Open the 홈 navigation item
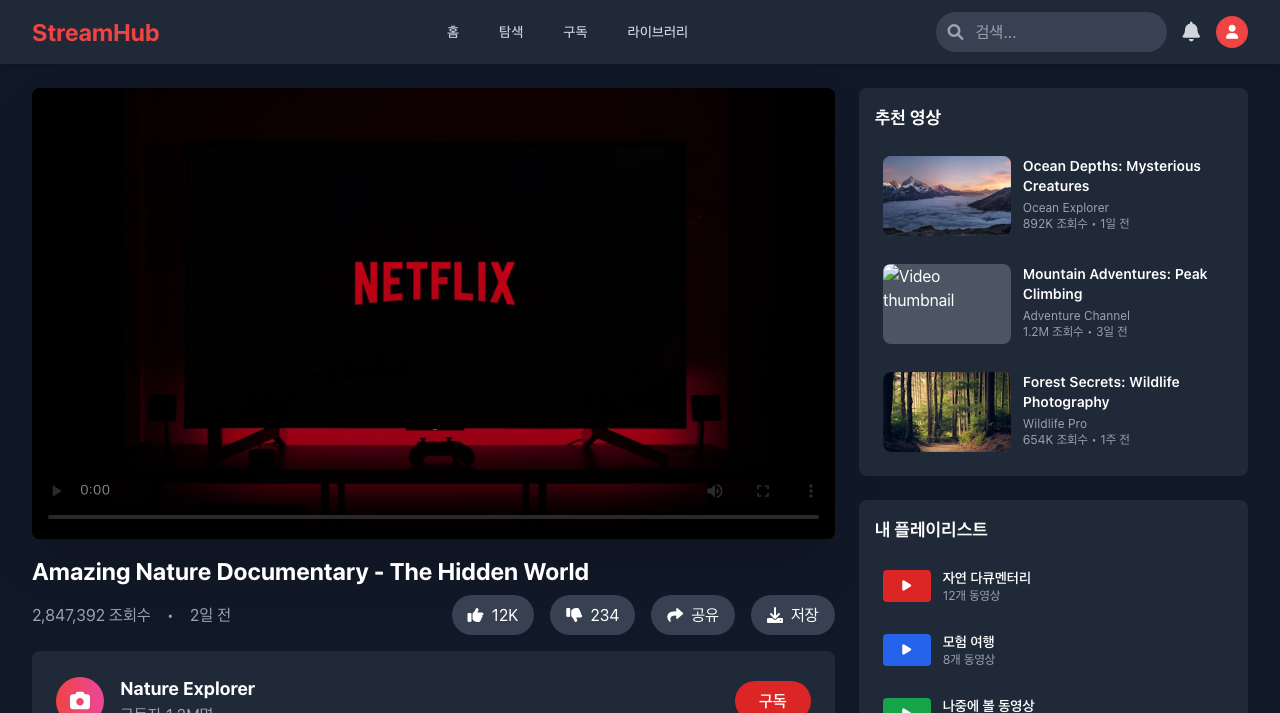The width and height of the screenshot is (1280, 713). [x=453, y=32]
